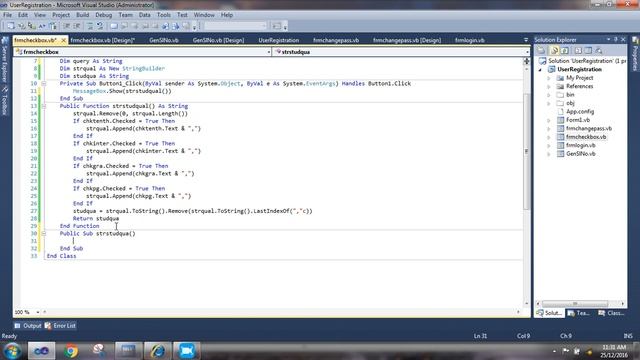Open the frmcheckbox class name dropdown

[269, 52]
